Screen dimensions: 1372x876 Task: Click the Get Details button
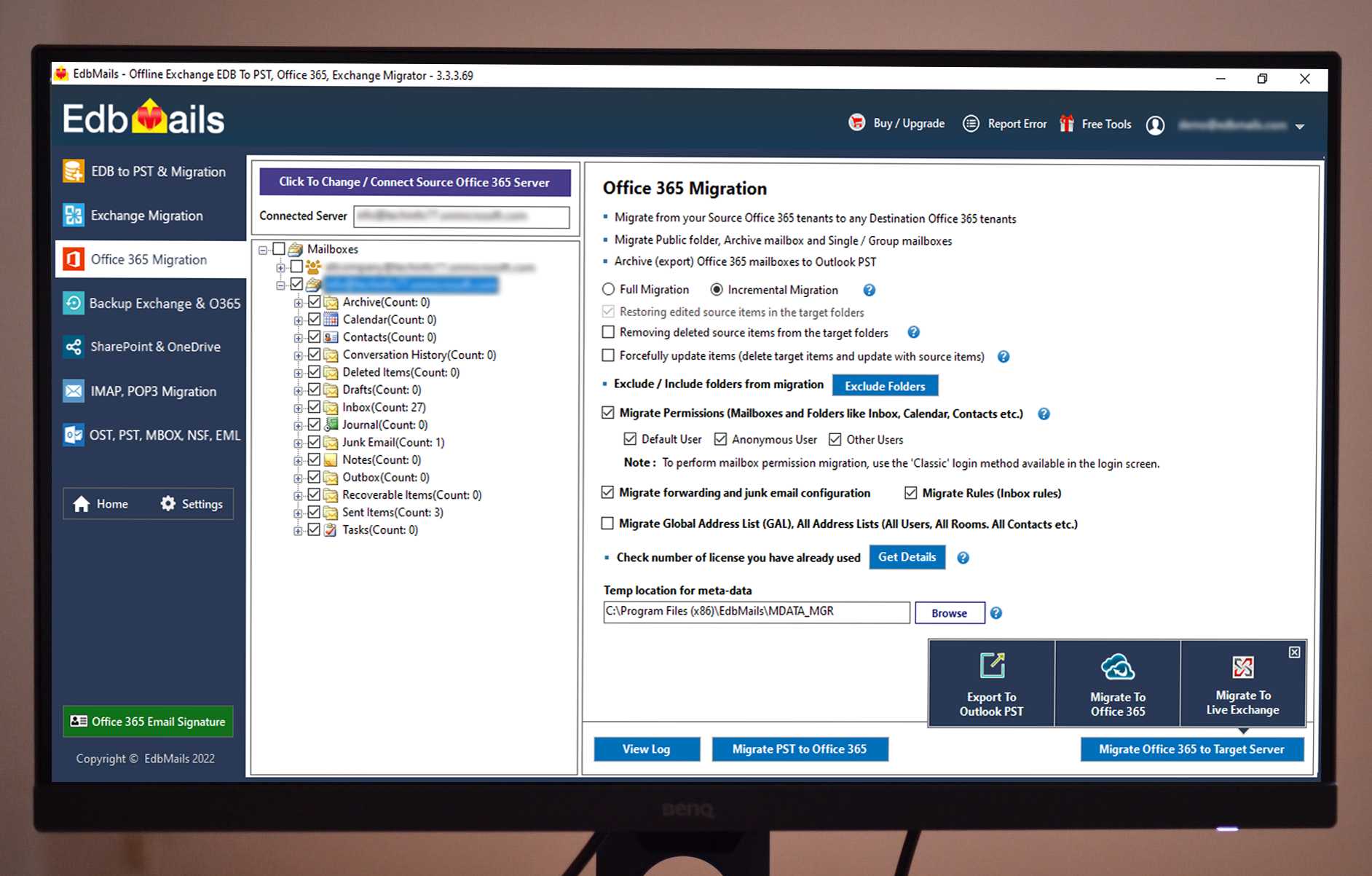click(907, 557)
